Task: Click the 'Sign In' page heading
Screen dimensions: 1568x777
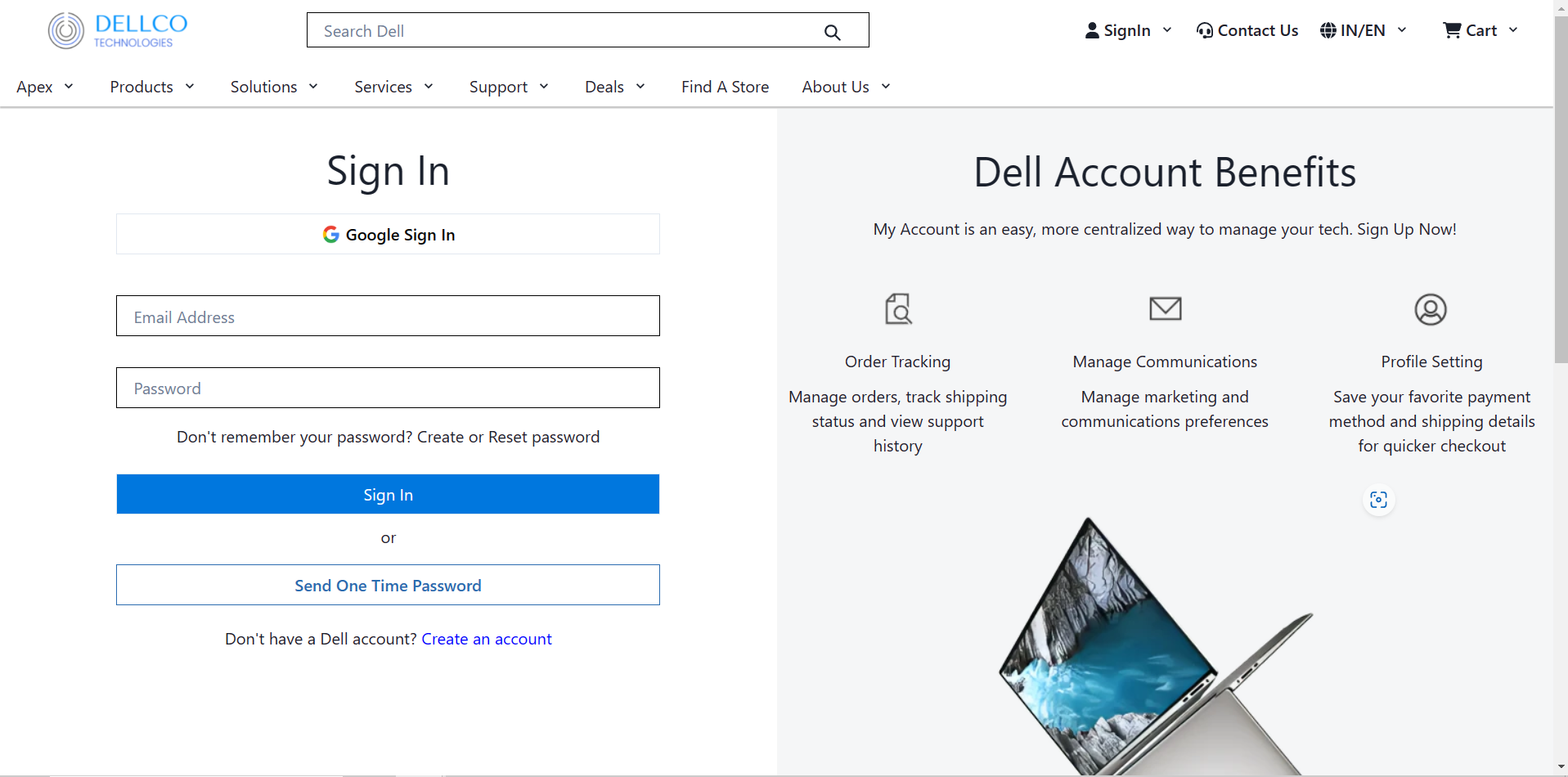Action: 388,172
